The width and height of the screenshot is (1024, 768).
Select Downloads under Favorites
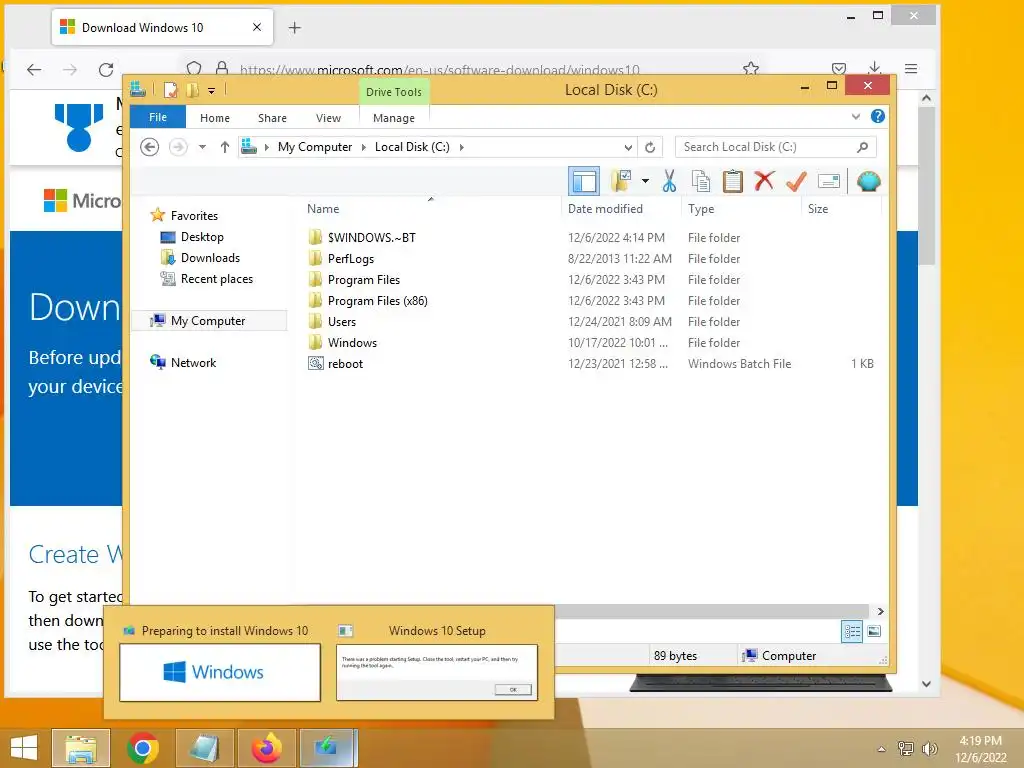pos(210,257)
